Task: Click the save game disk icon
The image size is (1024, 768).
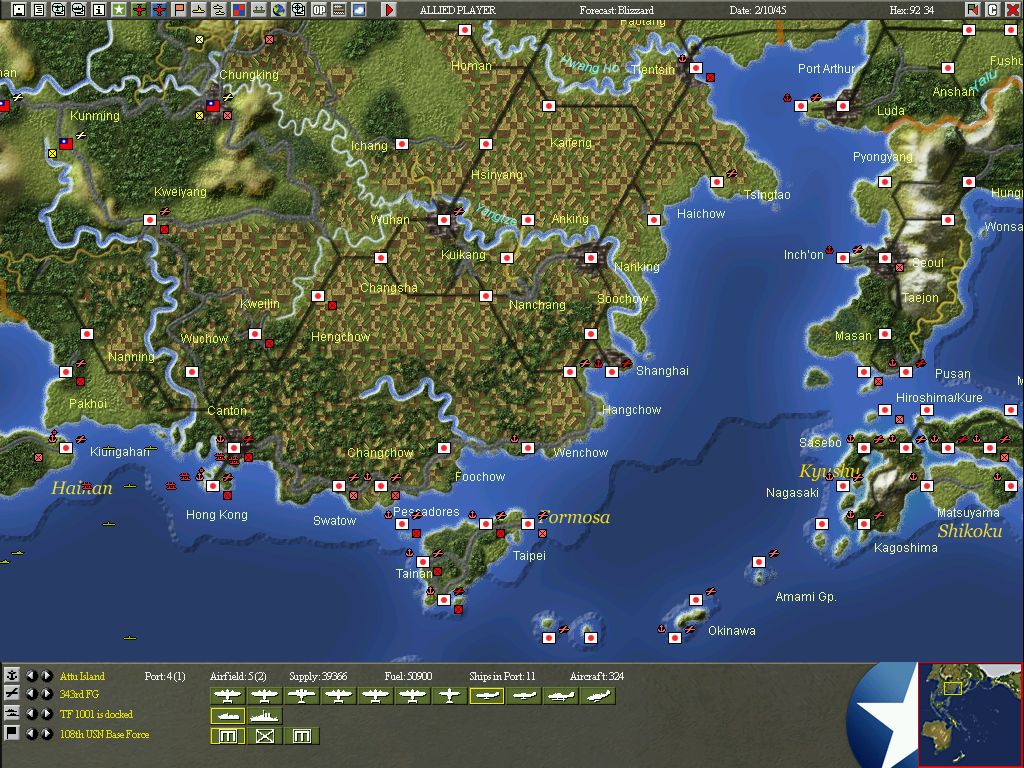Action: (x=19, y=9)
